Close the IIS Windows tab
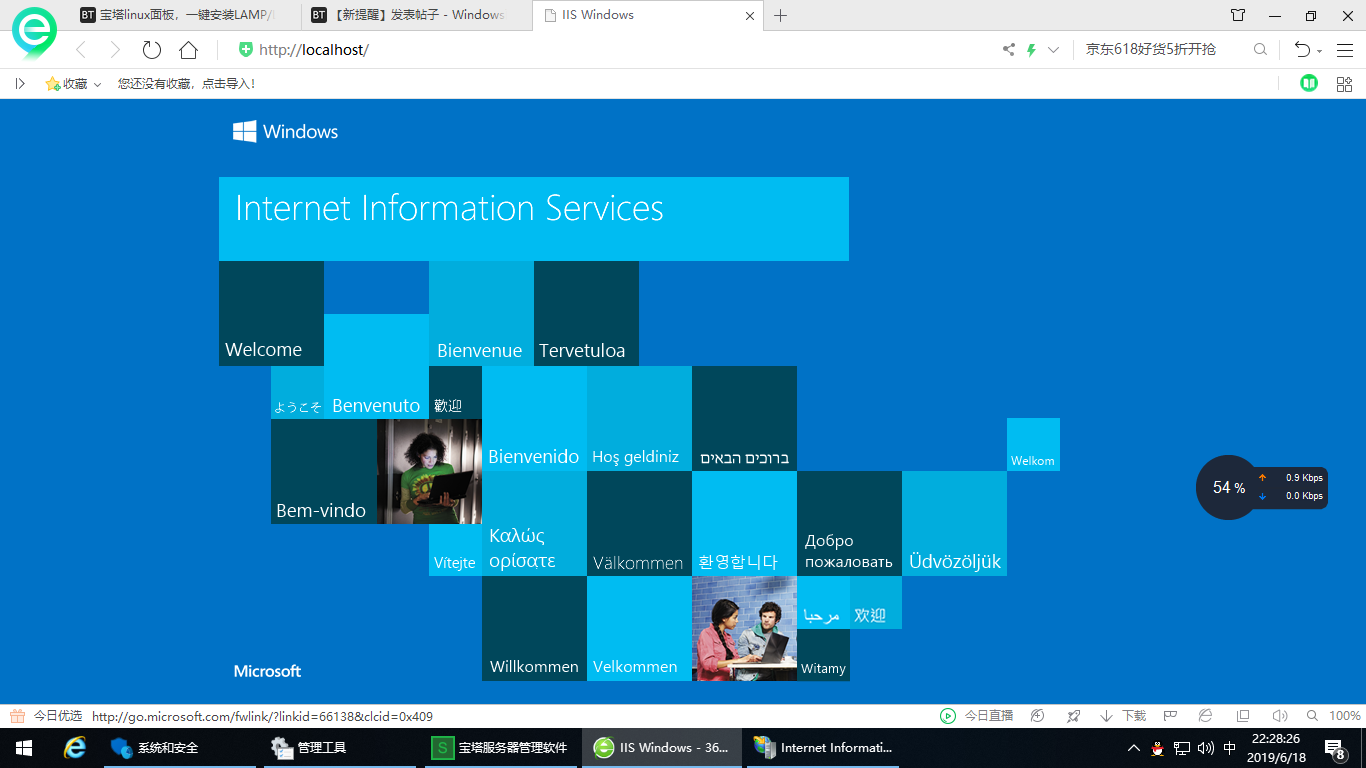Screen dimensions: 1366x768 pos(750,15)
